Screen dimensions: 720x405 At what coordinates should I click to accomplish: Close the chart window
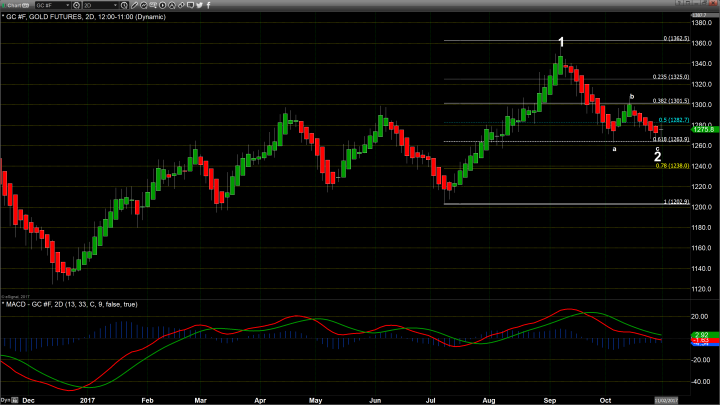coord(713,3)
